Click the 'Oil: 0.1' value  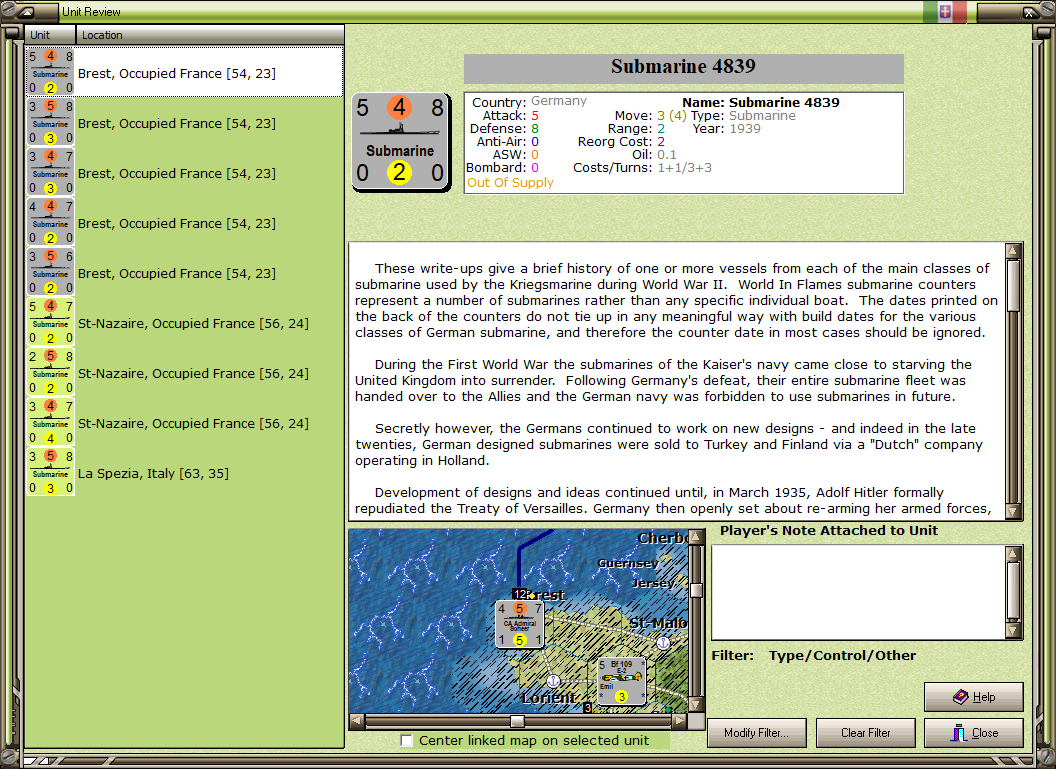(x=667, y=154)
